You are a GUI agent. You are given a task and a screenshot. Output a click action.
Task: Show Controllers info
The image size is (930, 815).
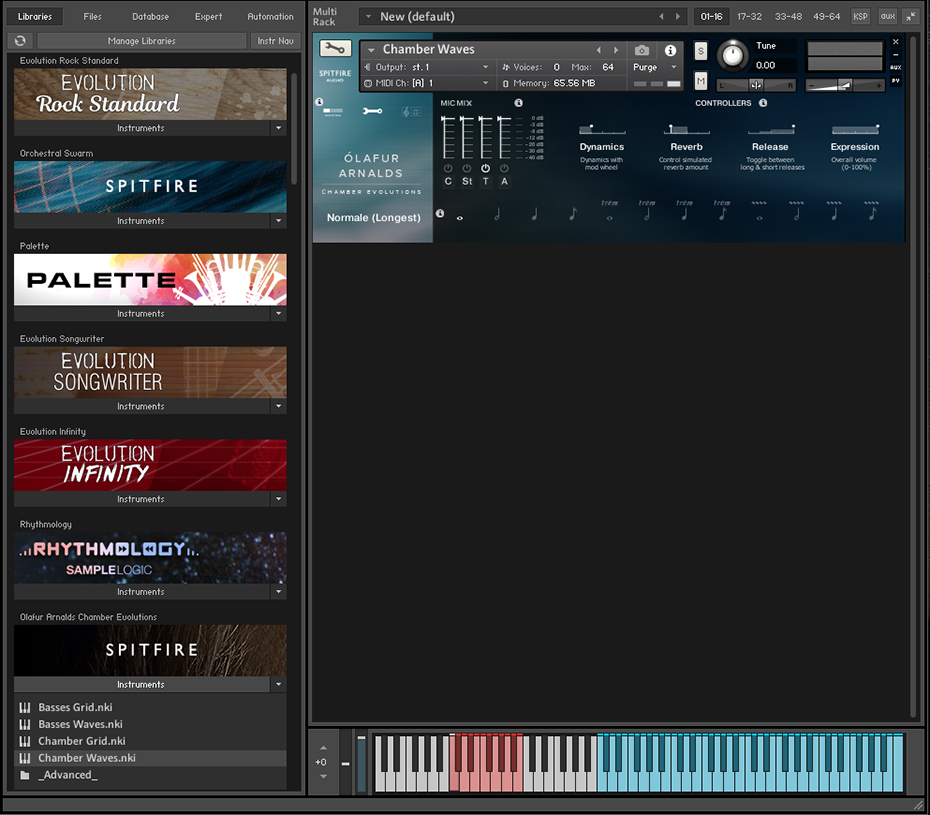pyautogui.click(x=763, y=103)
